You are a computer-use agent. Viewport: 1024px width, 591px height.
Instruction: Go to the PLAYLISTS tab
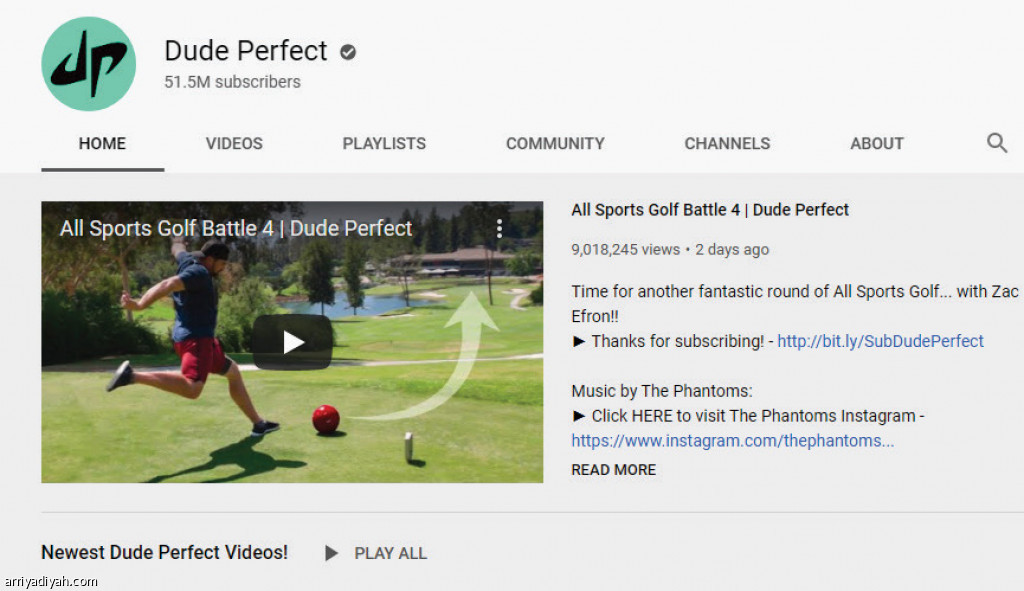[x=384, y=143]
